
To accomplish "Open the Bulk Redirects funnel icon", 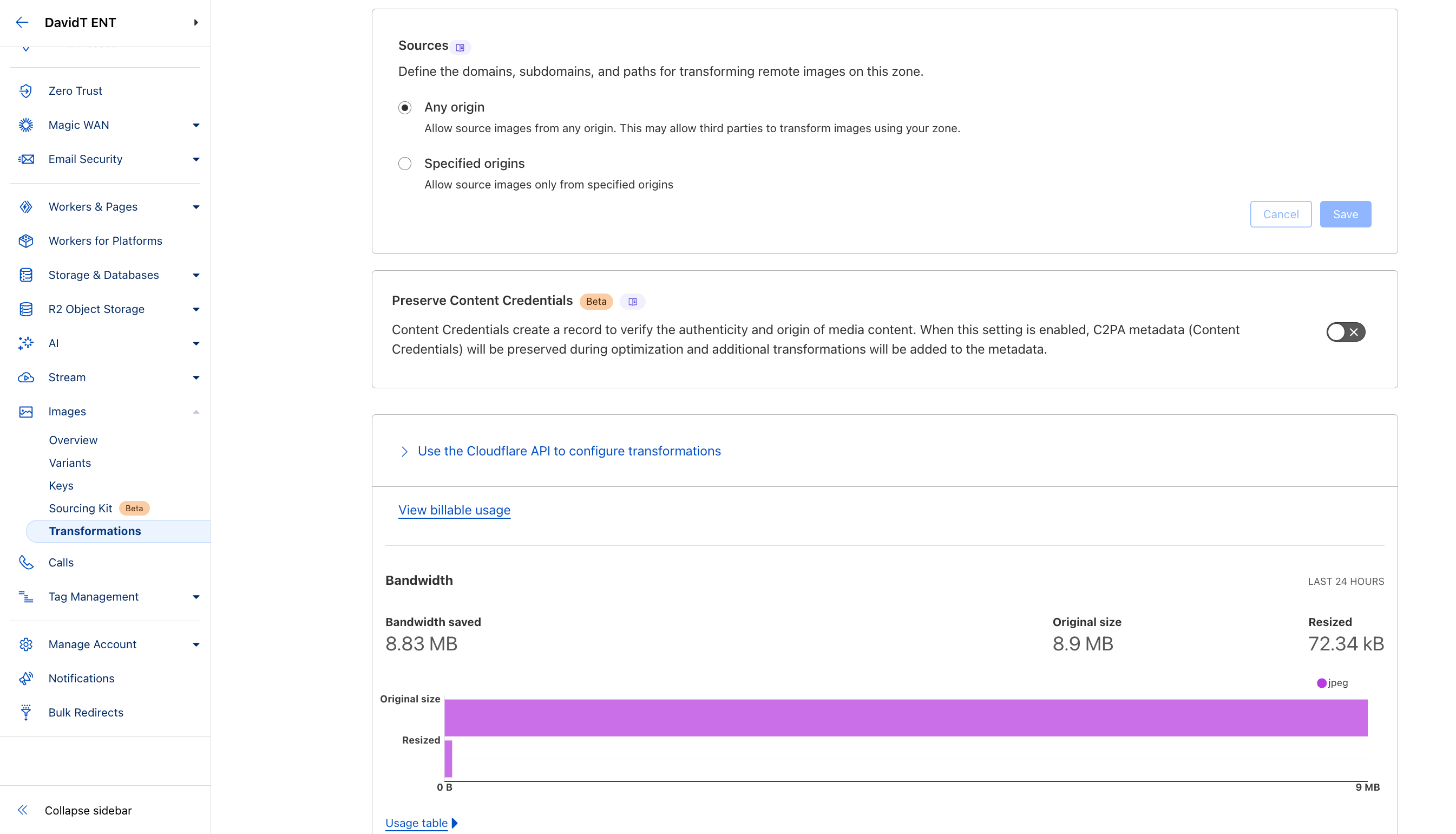I will coord(27,712).
